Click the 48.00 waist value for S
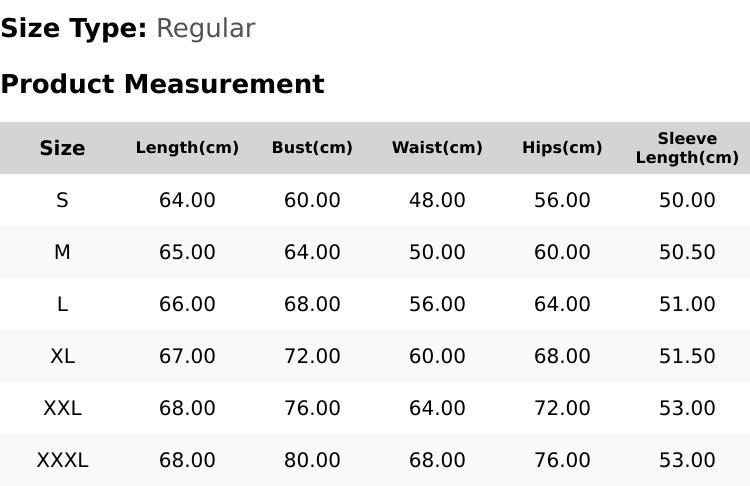Image resolution: width=750 pixels, height=486 pixels. 437,200
